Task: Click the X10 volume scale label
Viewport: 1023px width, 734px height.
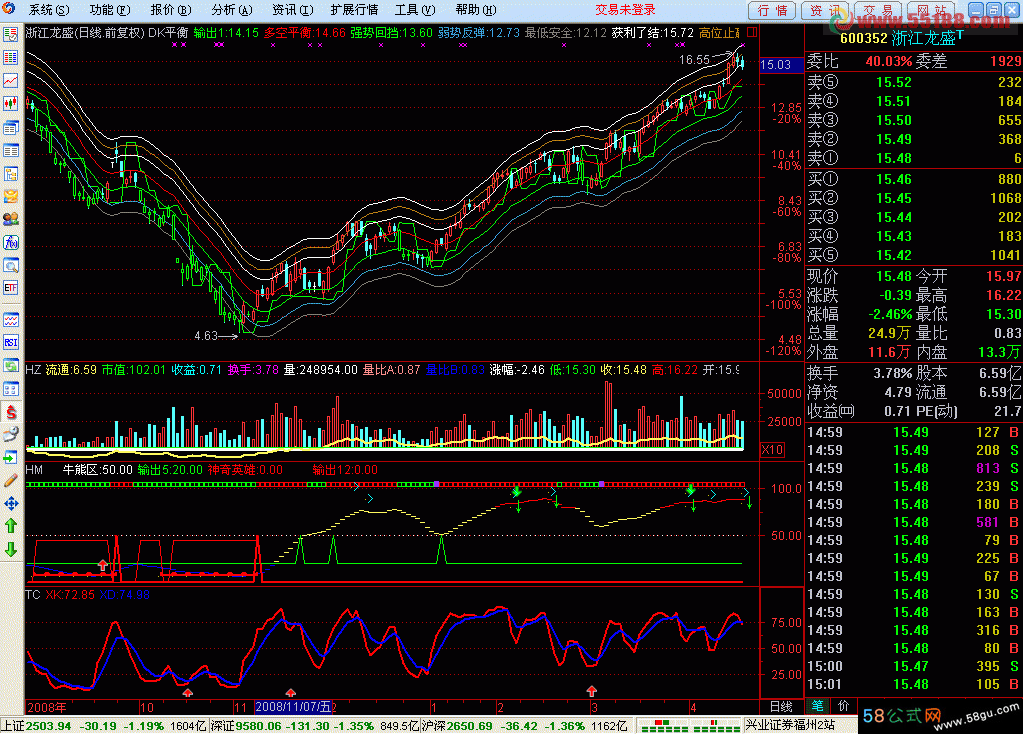Action: pyautogui.click(x=773, y=450)
